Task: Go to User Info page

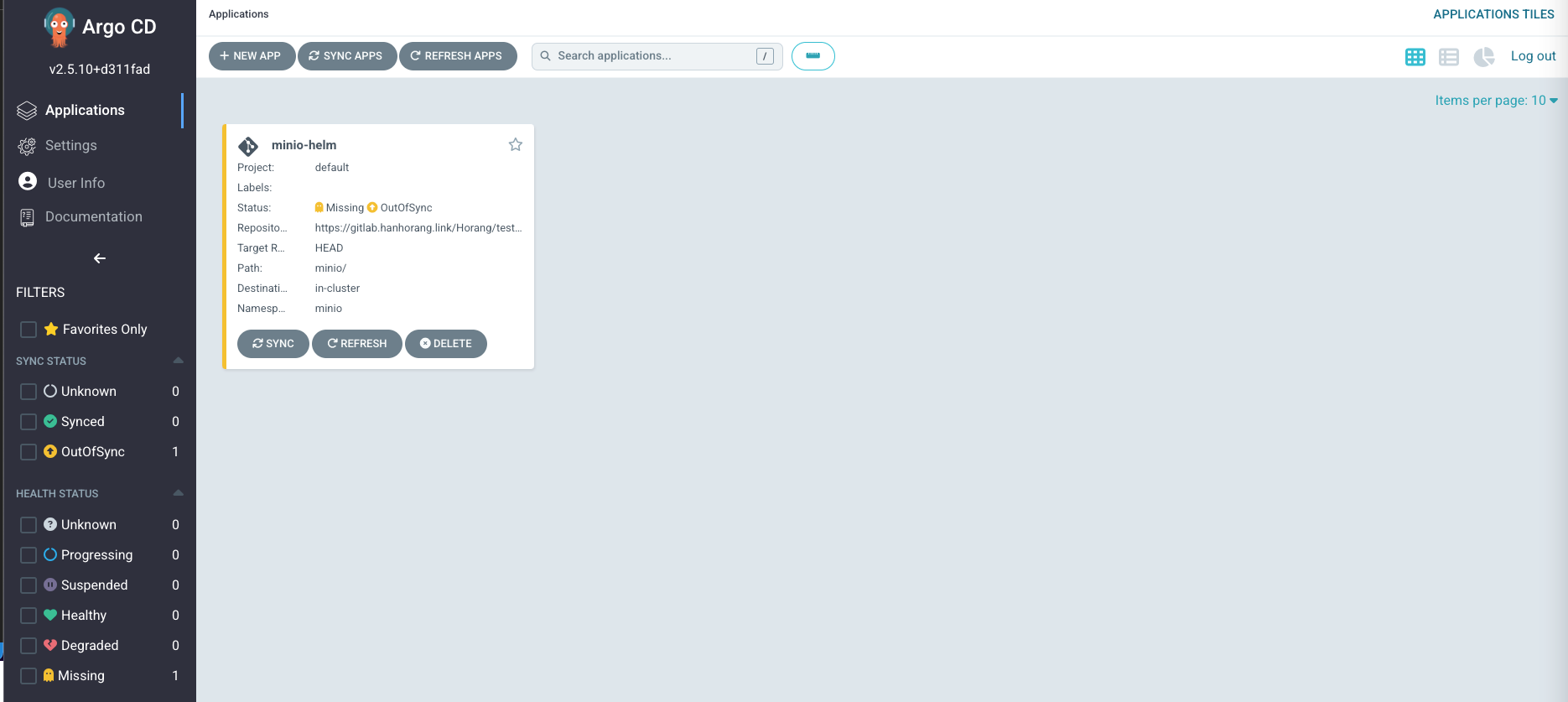Action: 75,182
